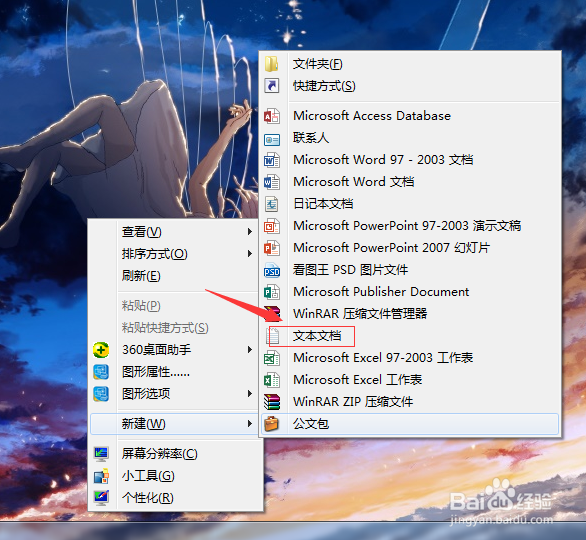The width and height of the screenshot is (586, 540).
Task: Click the 360 desktop assistant green icon
Action: pyautogui.click(x=101, y=350)
